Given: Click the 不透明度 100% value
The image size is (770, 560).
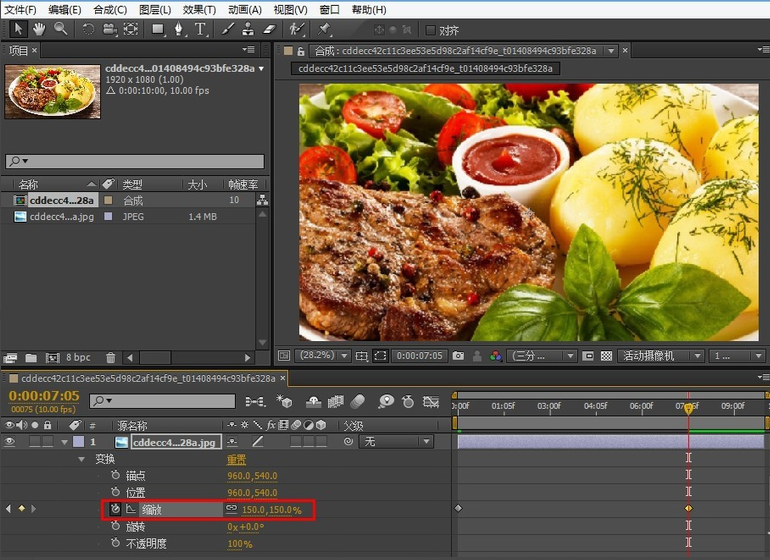Looking at the screenshot, I should pyautogui.click(x=239, y=544).
